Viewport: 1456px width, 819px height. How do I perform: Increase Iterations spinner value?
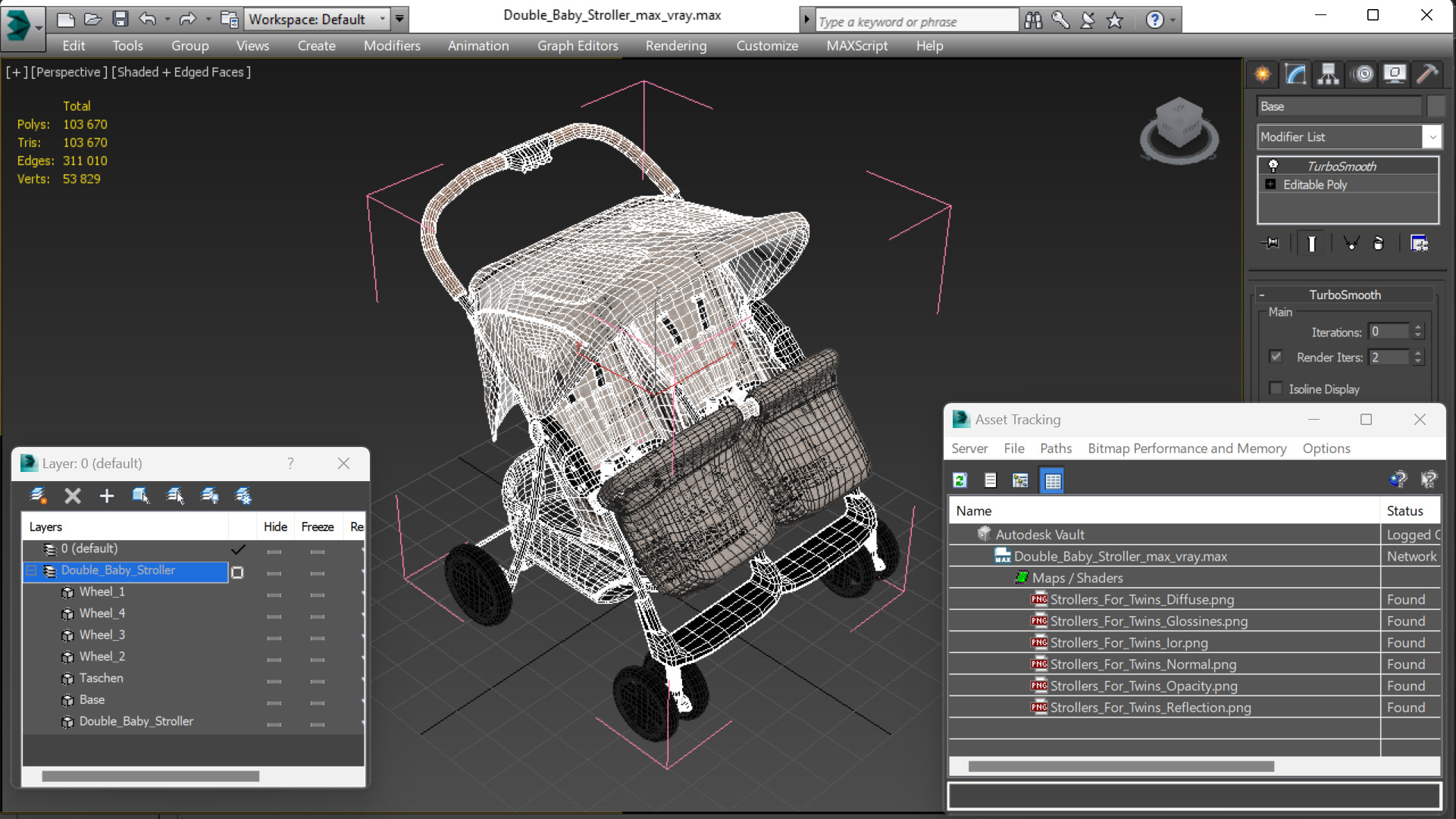[1418, 327]
